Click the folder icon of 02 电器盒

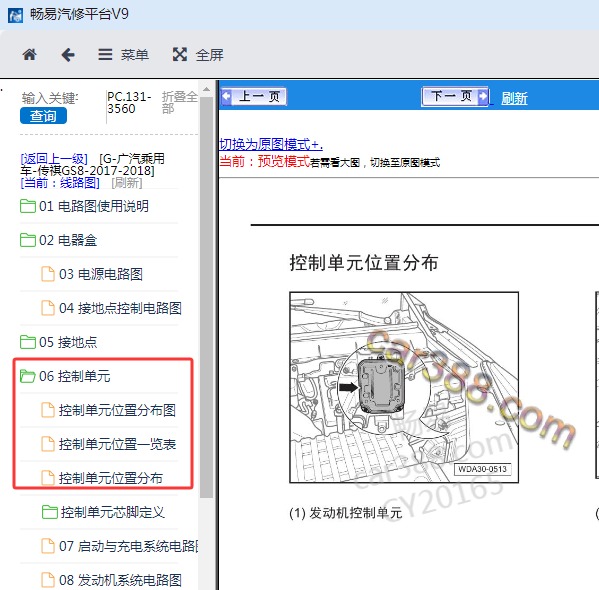coord(28,240)
